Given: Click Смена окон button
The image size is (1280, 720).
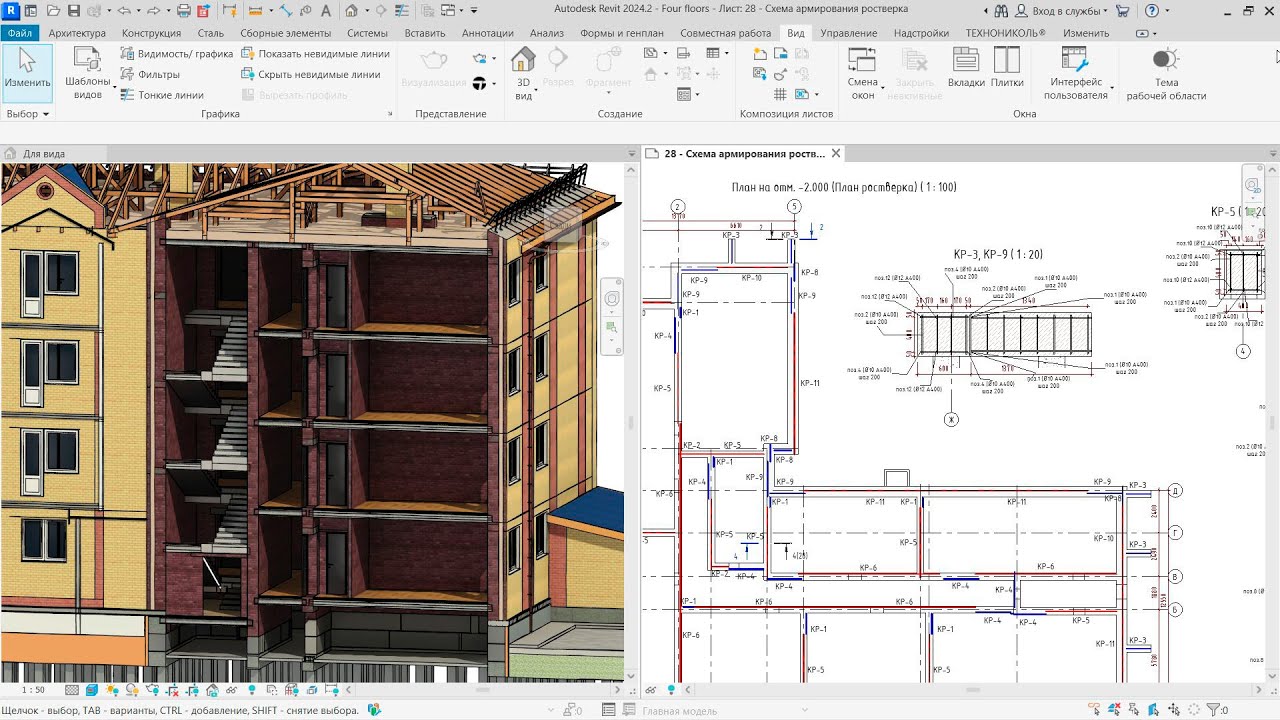Looking at the screenshot, I should pyautogui.click(x=862, y=74).
